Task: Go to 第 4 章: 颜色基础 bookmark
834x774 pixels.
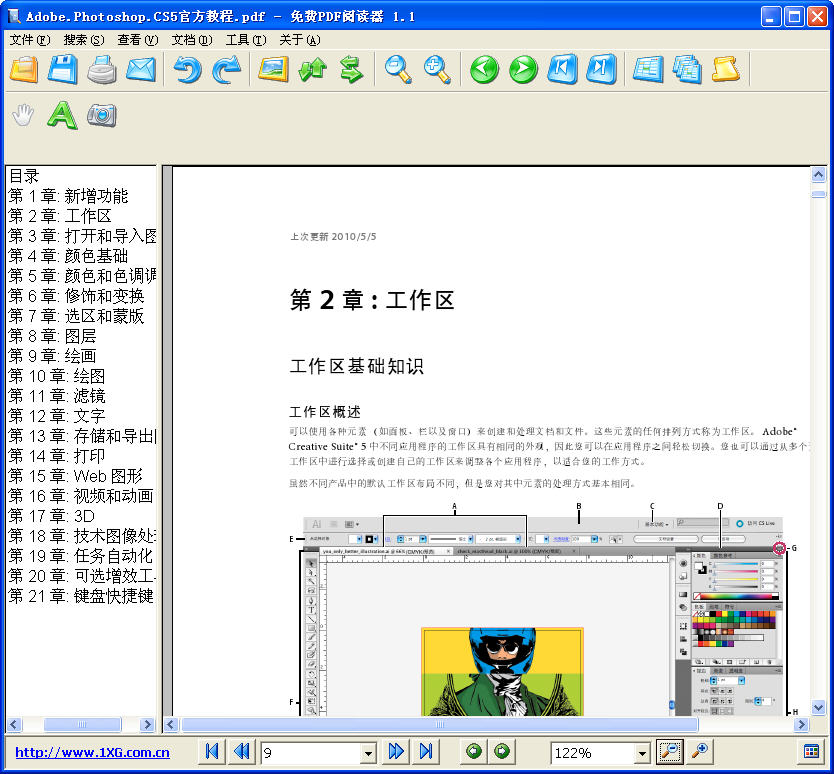Action: click(x=68, y=256)
